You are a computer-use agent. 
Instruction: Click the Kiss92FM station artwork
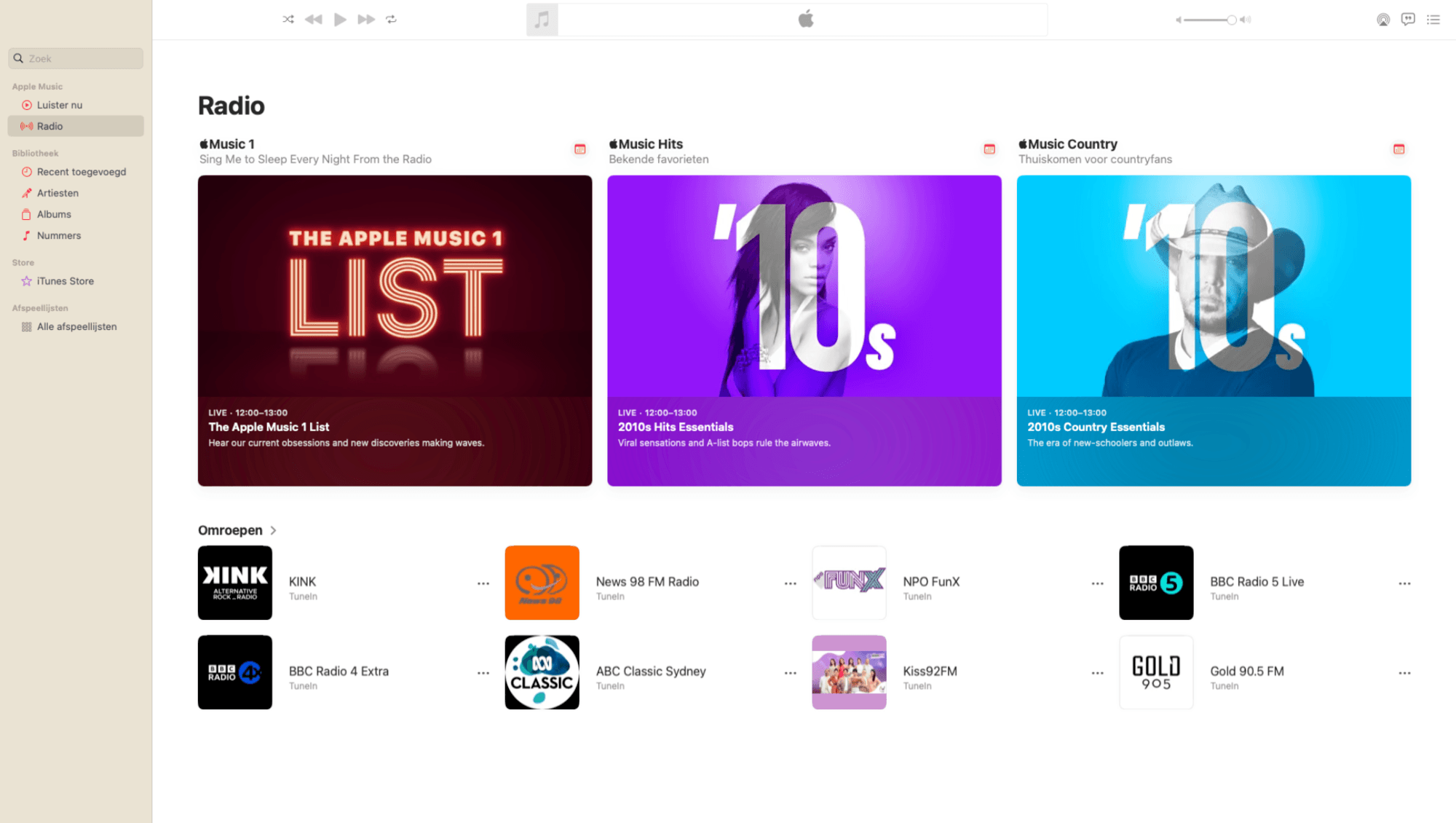click(x=850, y=672)
